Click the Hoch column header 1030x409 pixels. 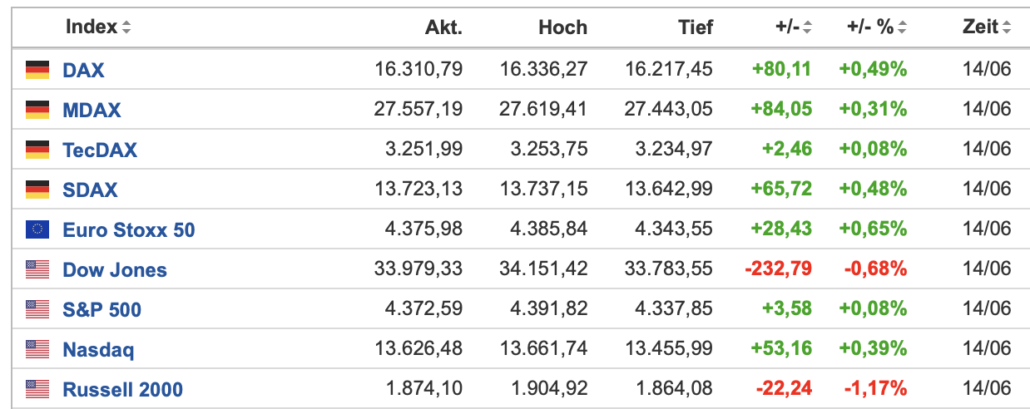[563, 28]
